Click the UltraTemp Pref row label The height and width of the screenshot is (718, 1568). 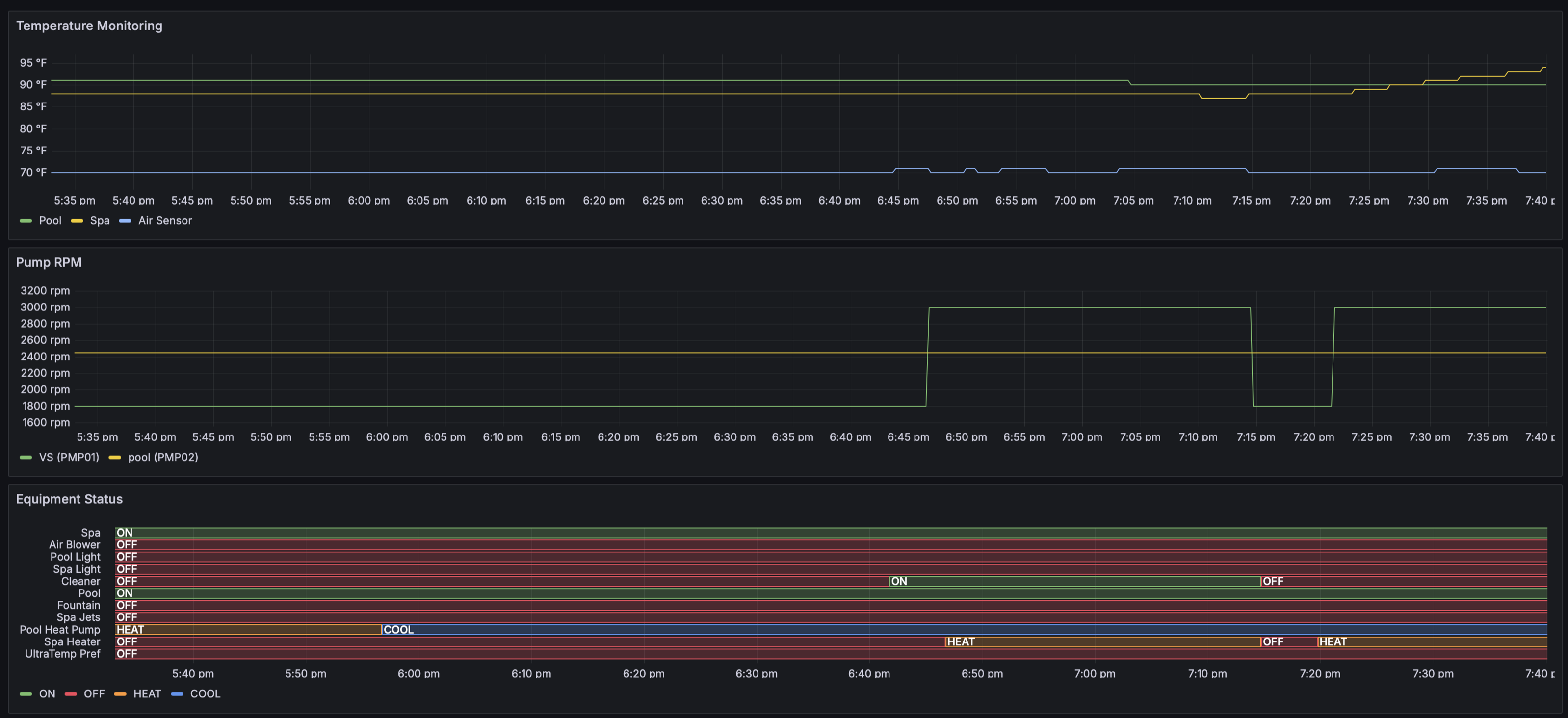[63, 654]
